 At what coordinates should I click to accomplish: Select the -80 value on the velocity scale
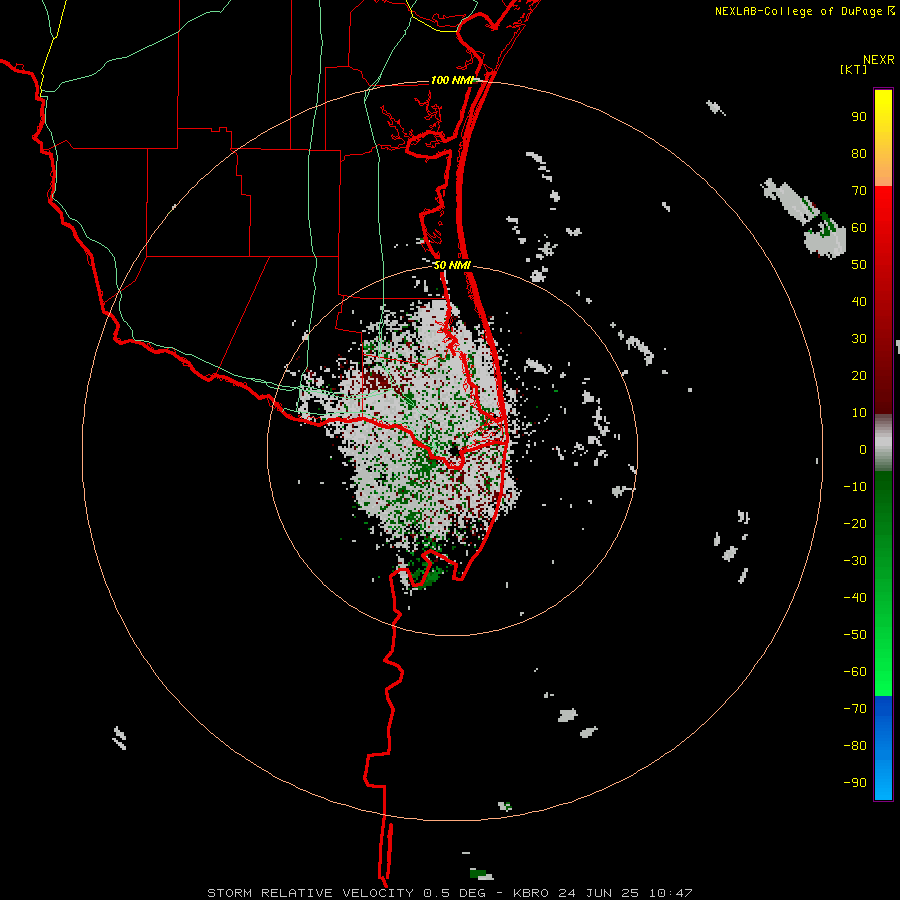855,746
